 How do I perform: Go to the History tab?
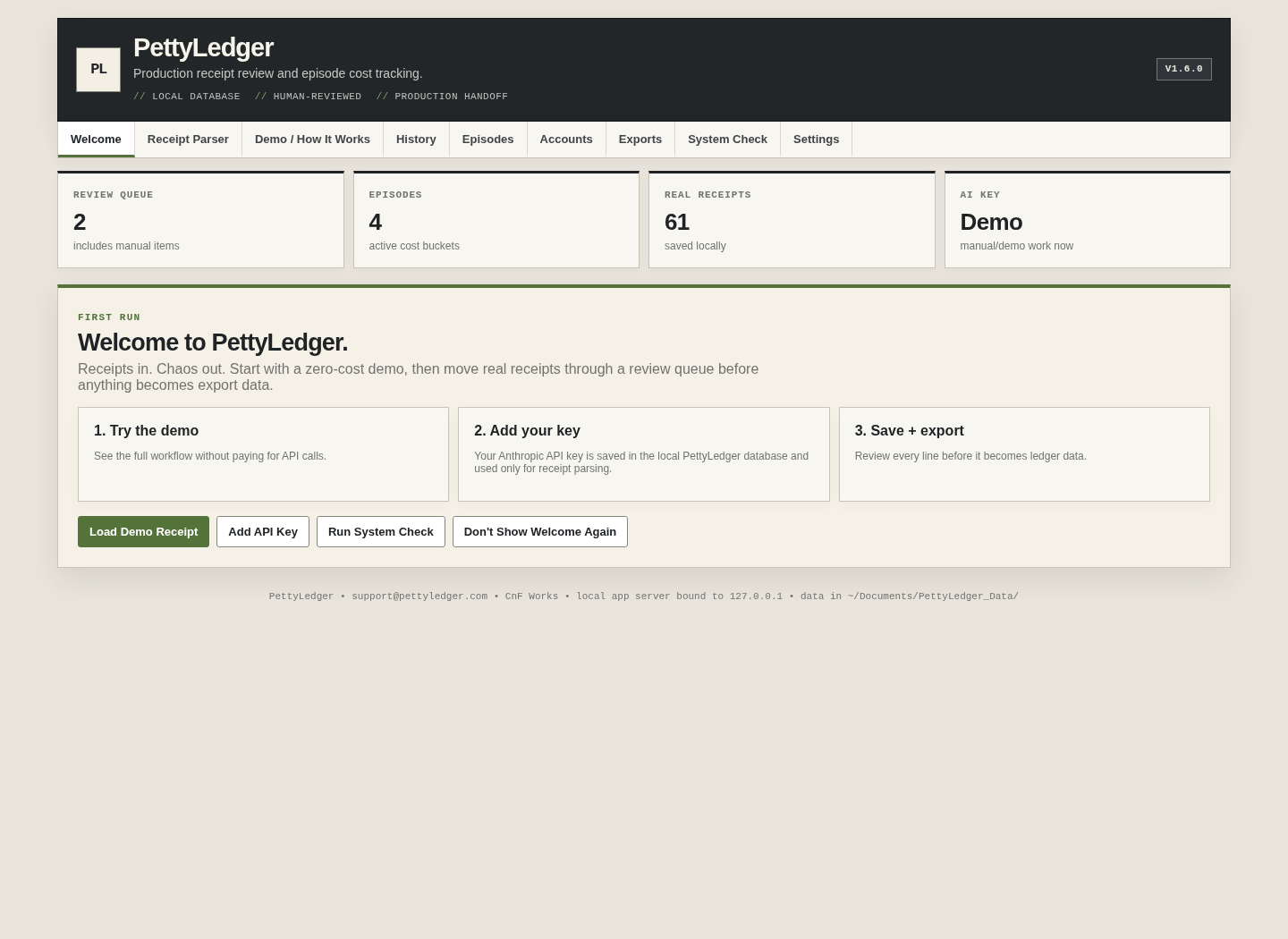[x=416, y=140]
